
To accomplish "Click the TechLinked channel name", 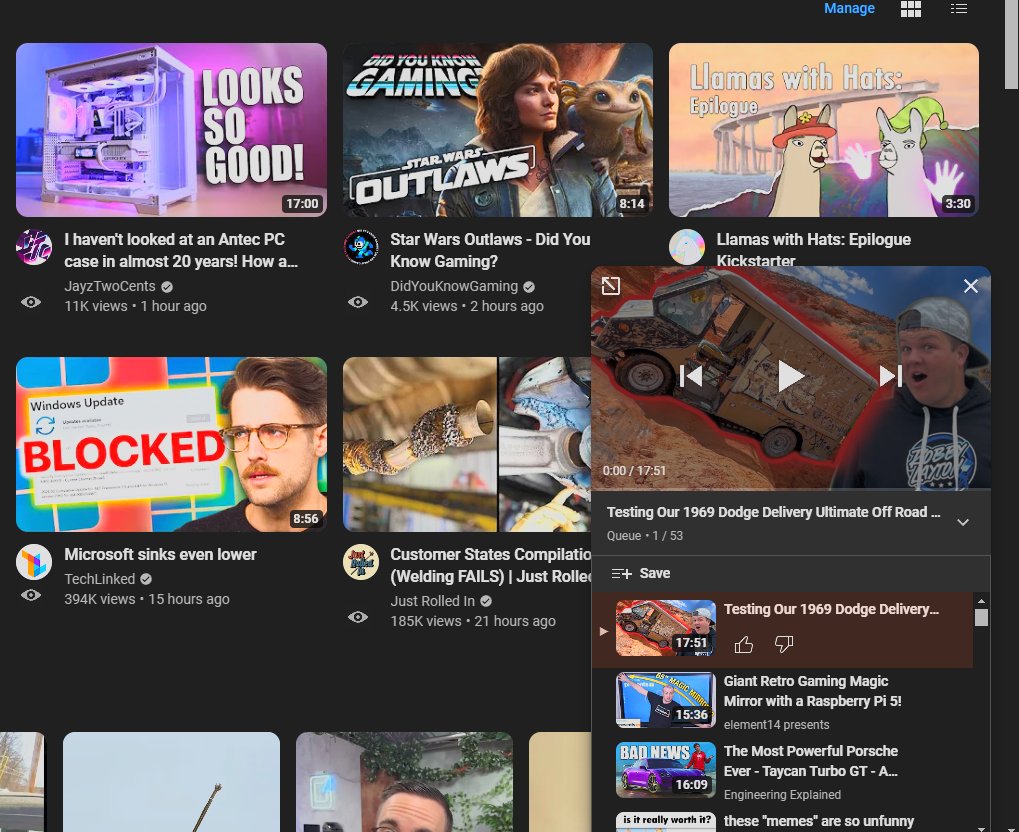I will pyautogui.click(x=99, y=578).
